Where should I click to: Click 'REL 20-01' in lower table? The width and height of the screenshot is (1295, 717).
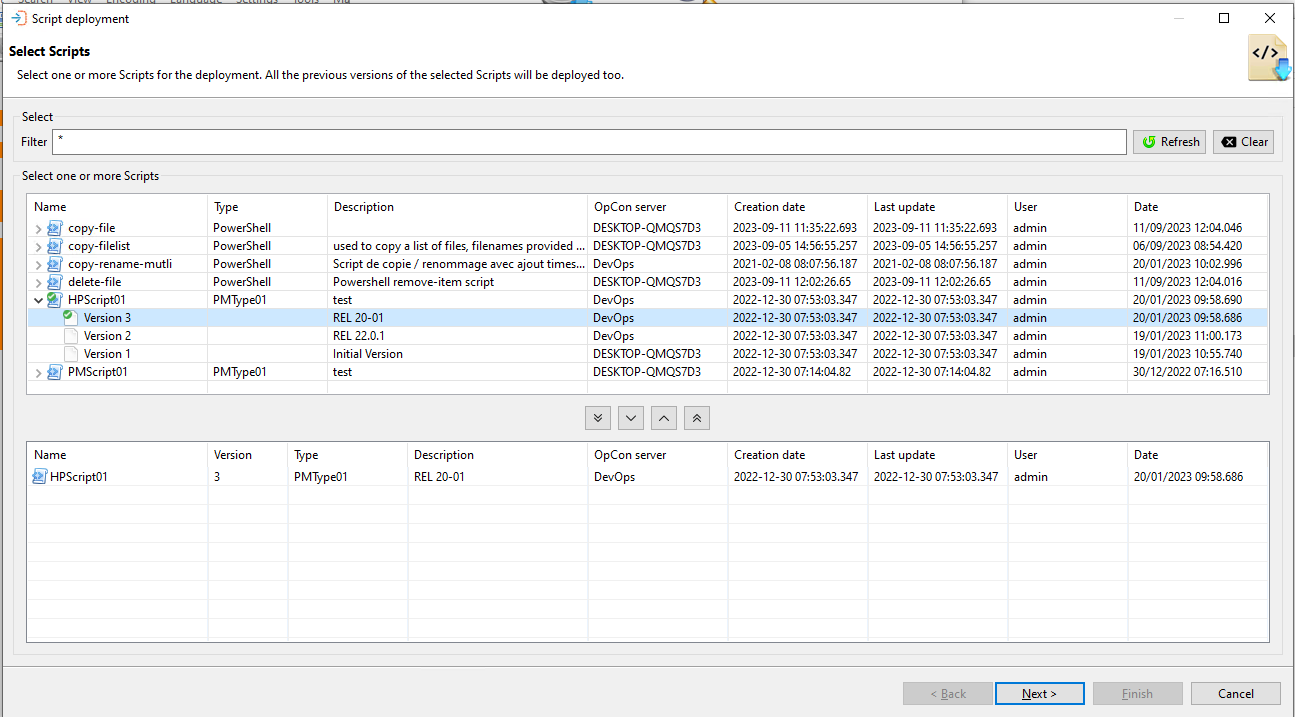pos(439,477)
